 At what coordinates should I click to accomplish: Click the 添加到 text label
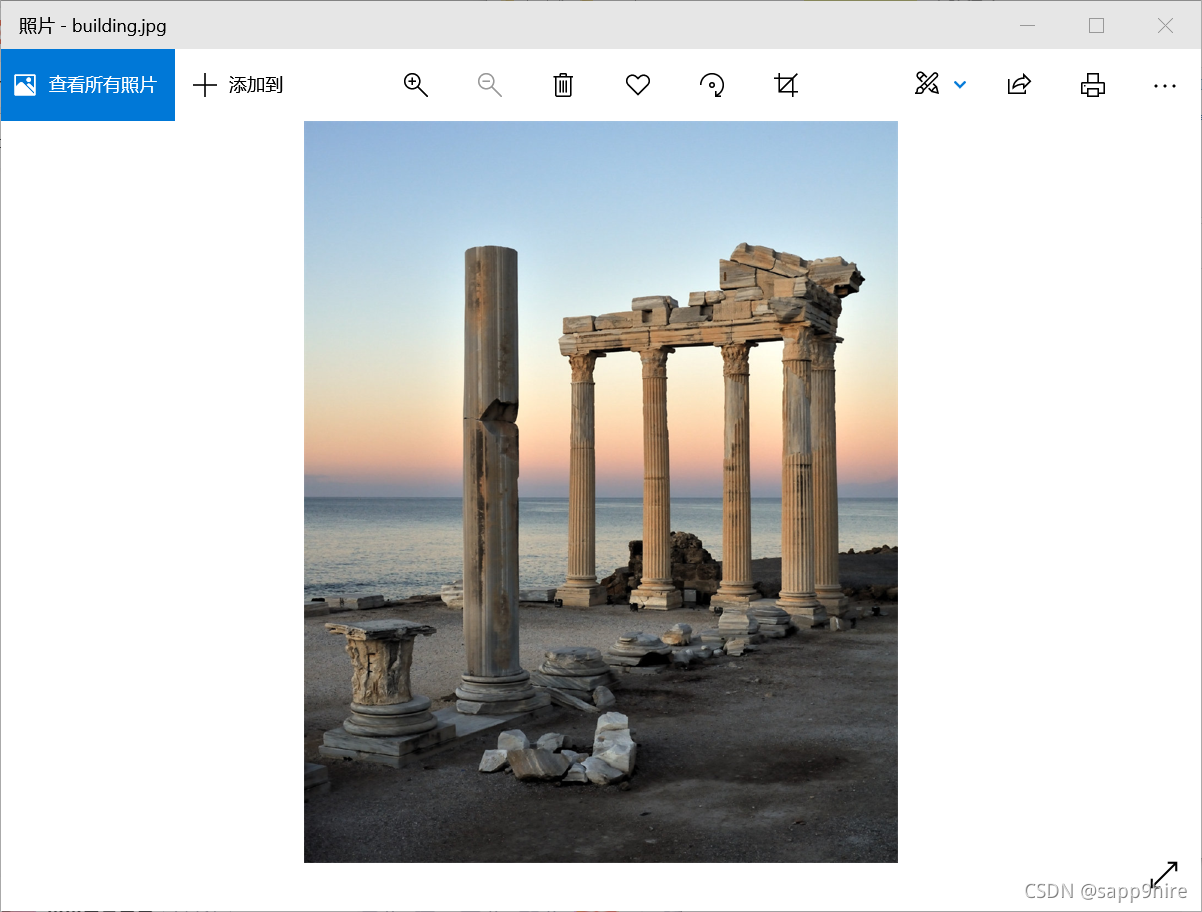256,85
